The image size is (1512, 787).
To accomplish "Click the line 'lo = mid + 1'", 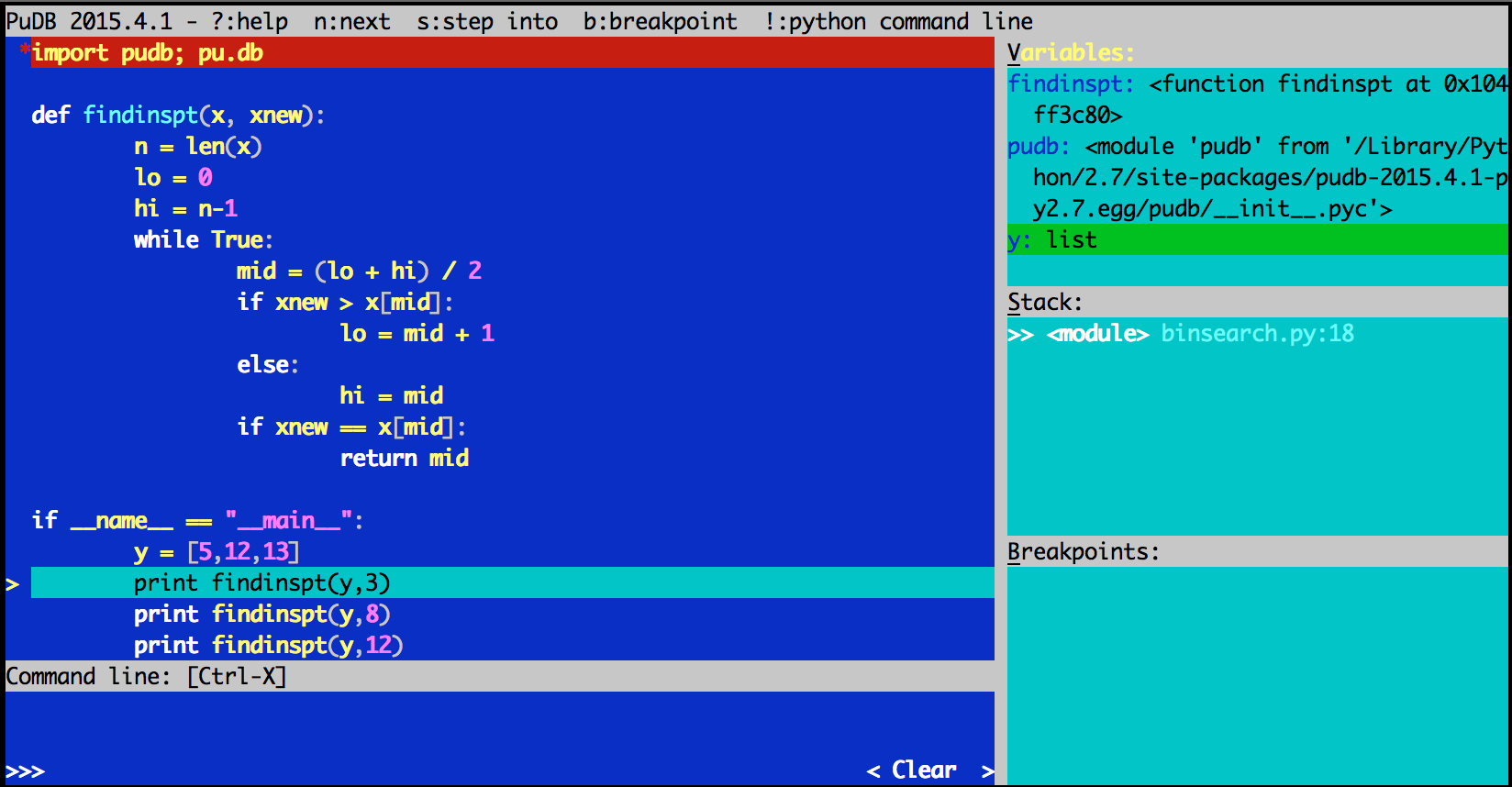I will tap(417, 333).
